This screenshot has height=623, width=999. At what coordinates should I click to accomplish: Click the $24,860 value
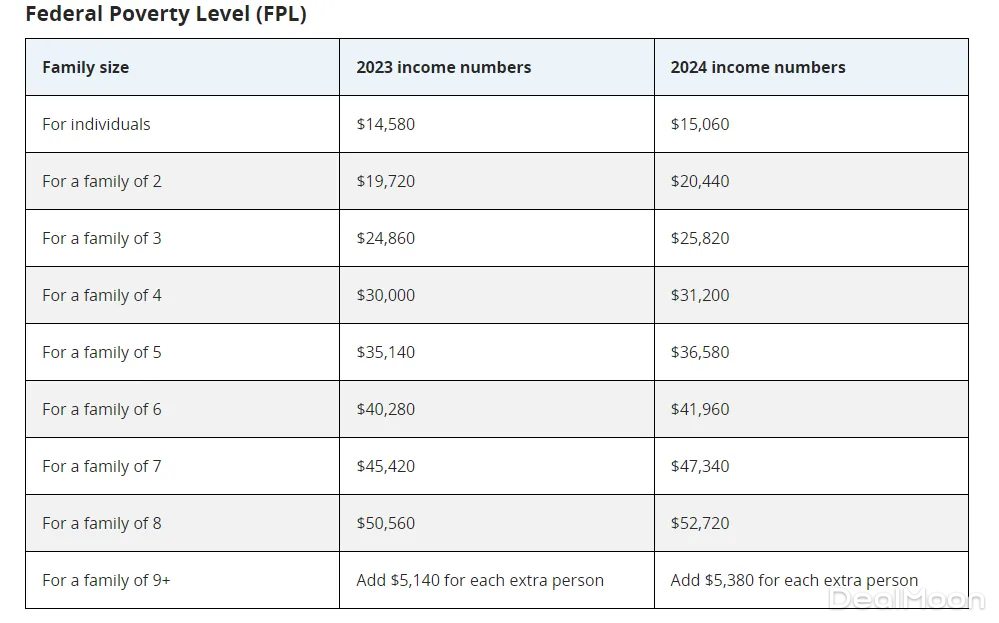click(x=385, y=238)
